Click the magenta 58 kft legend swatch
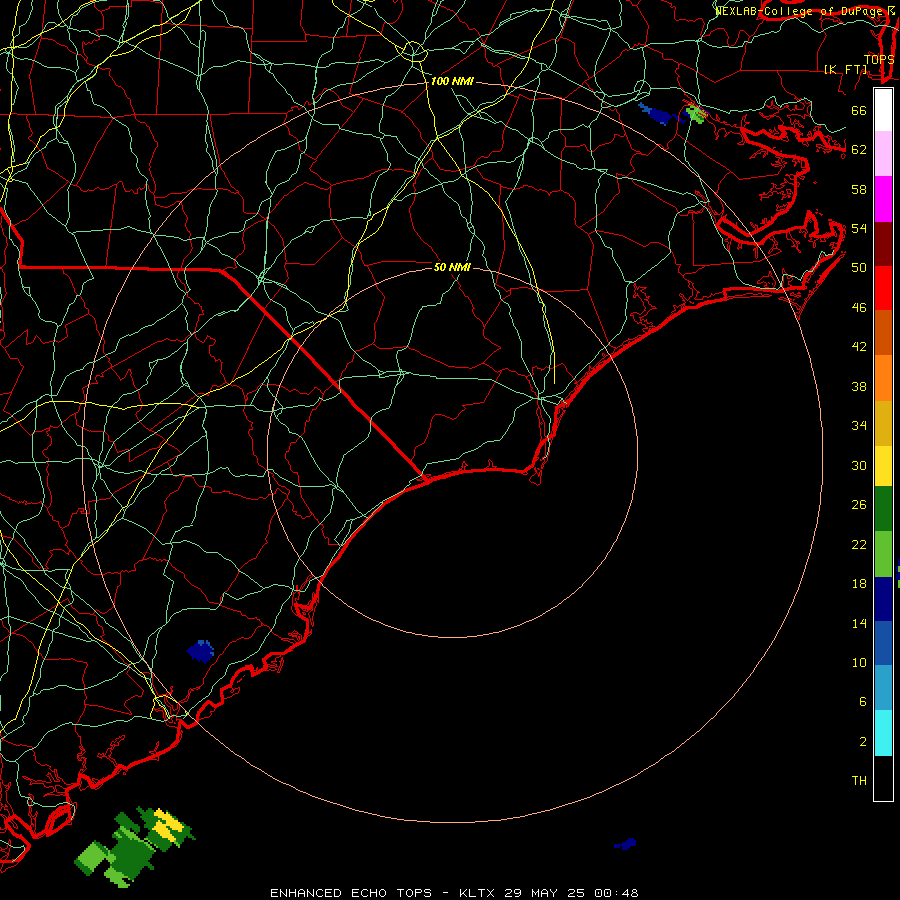 click(x=883, y=199)
